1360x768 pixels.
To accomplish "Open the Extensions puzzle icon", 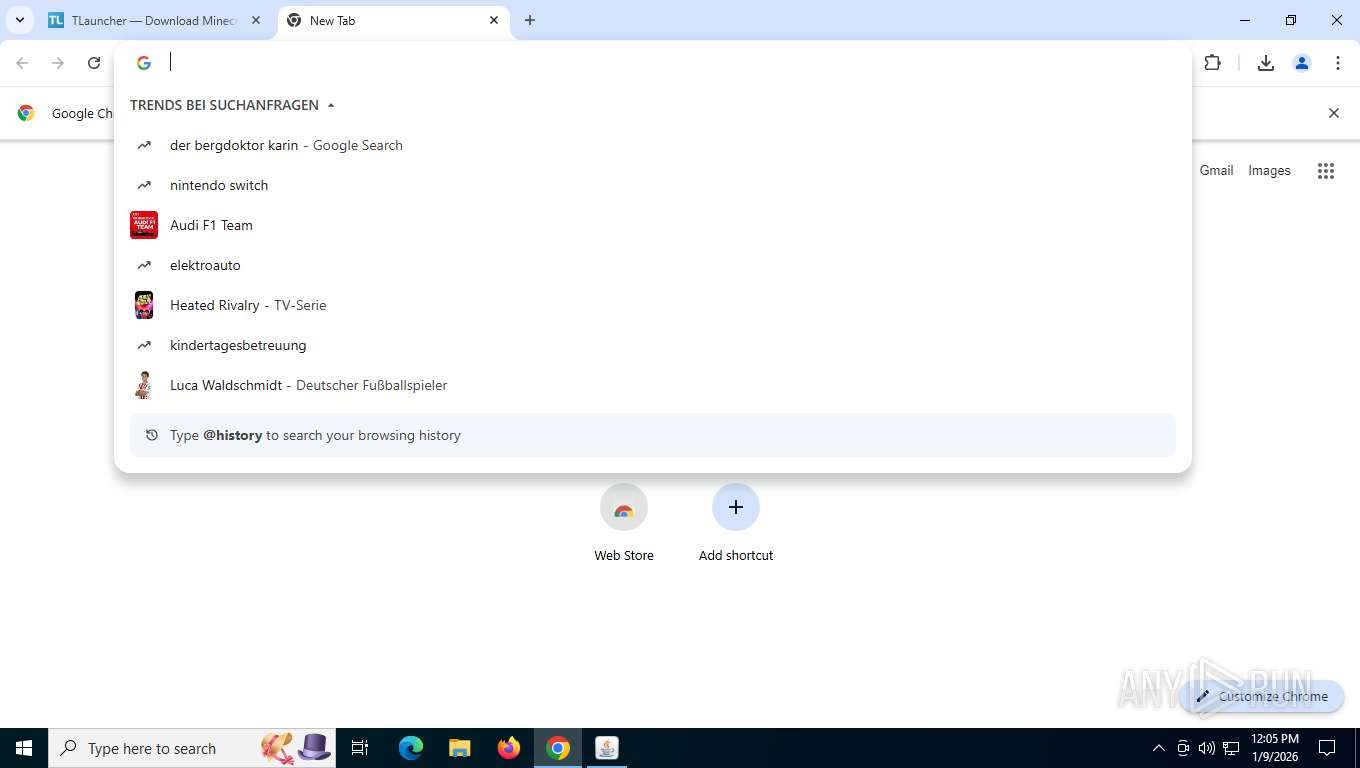I will tap(1212, 63).
